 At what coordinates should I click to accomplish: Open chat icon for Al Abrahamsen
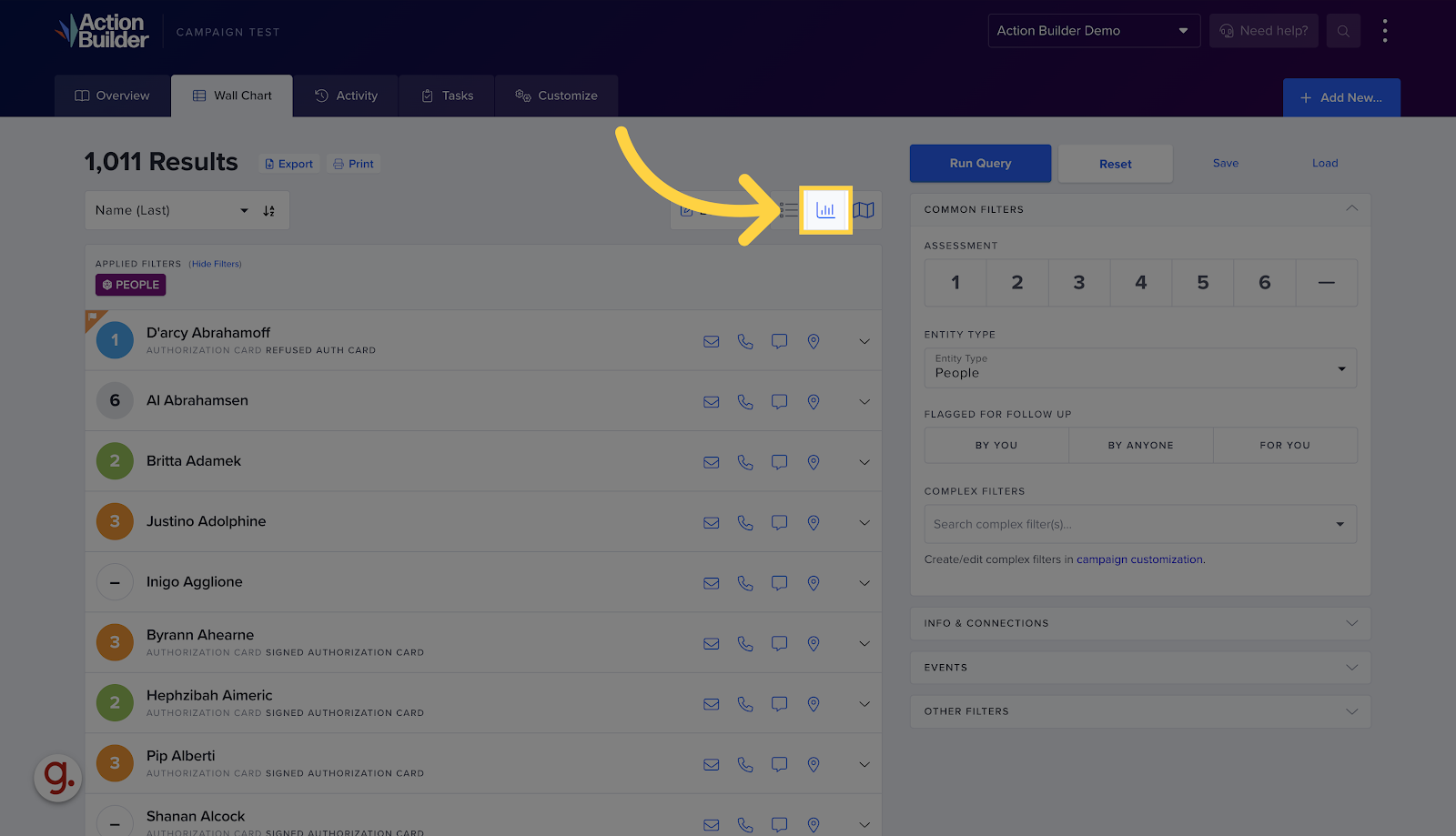(779, 401)
